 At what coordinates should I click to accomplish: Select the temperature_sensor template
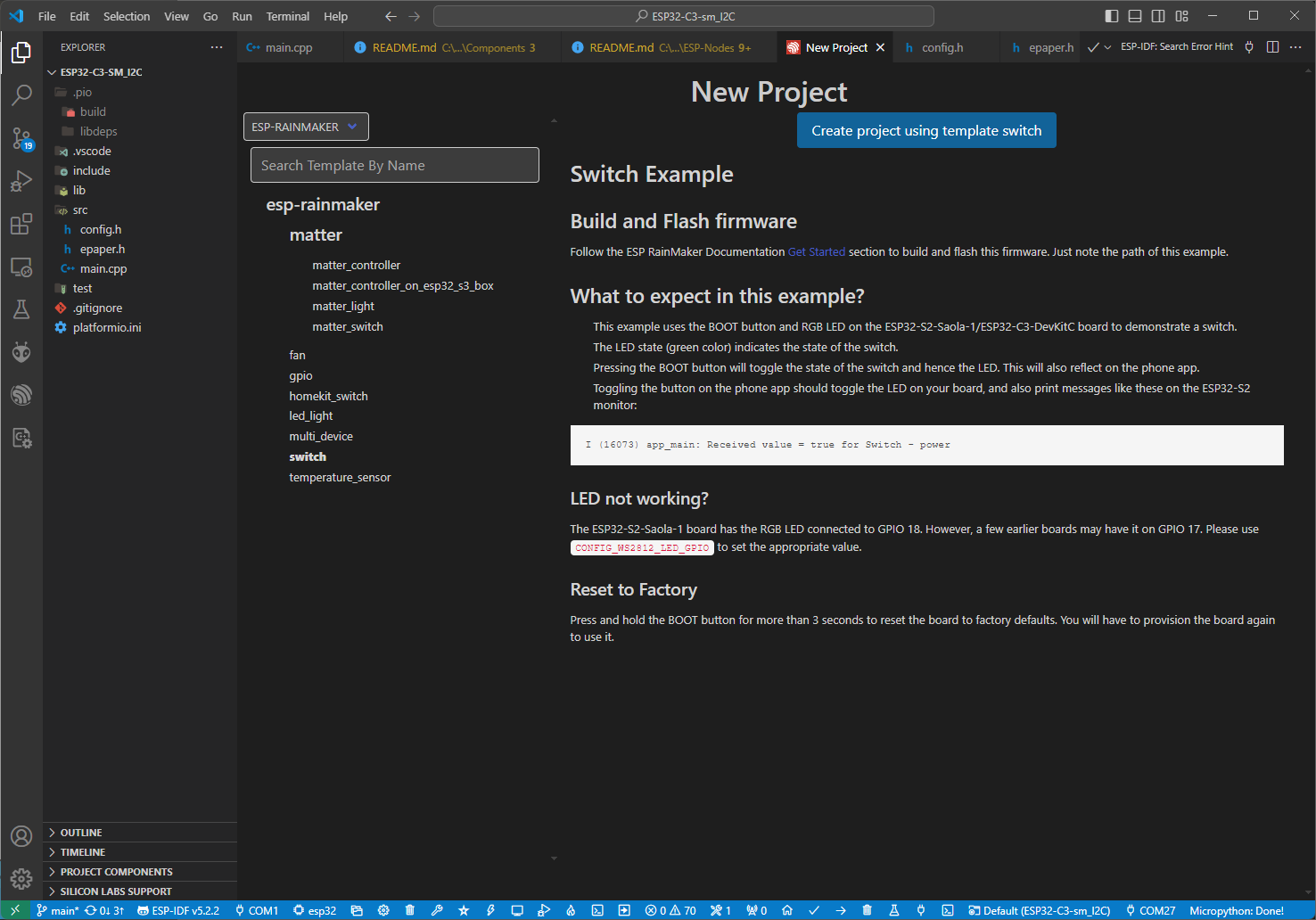340,477
